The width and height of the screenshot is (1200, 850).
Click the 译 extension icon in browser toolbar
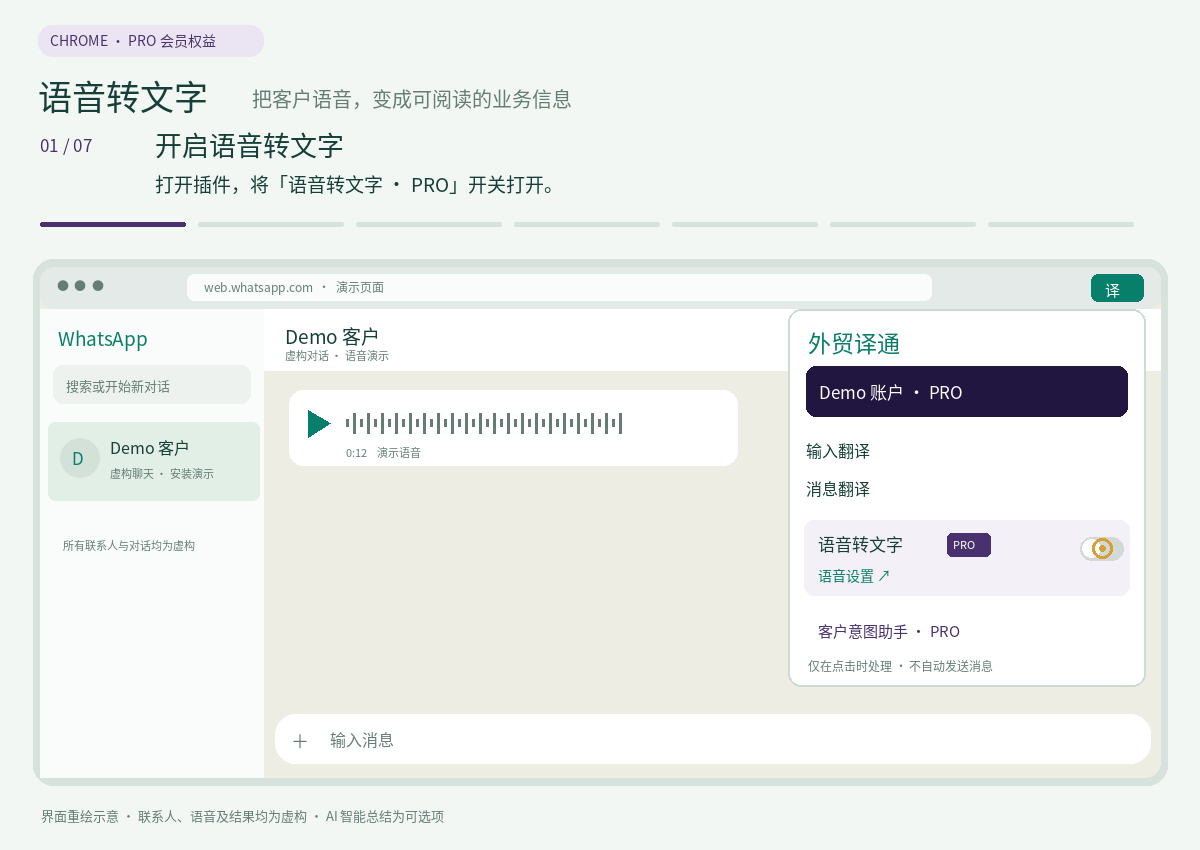pos(1117,288)
